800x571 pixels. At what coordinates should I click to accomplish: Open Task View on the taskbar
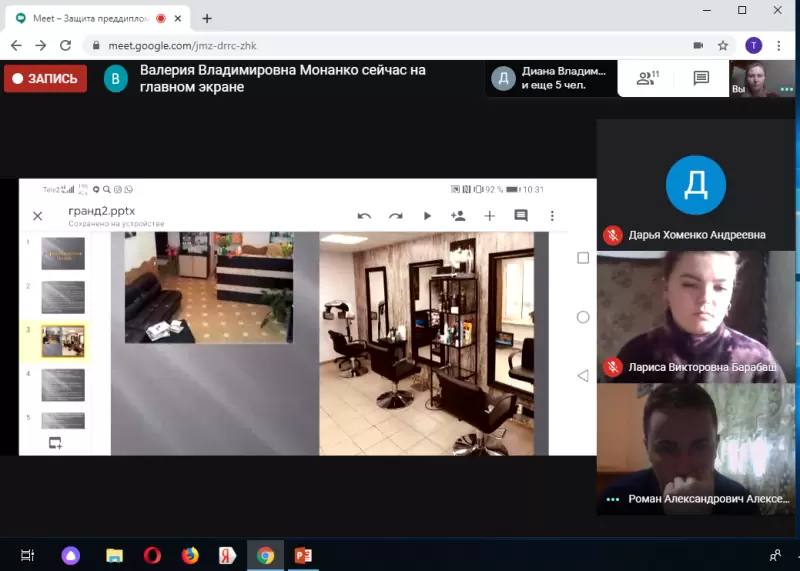28,555
